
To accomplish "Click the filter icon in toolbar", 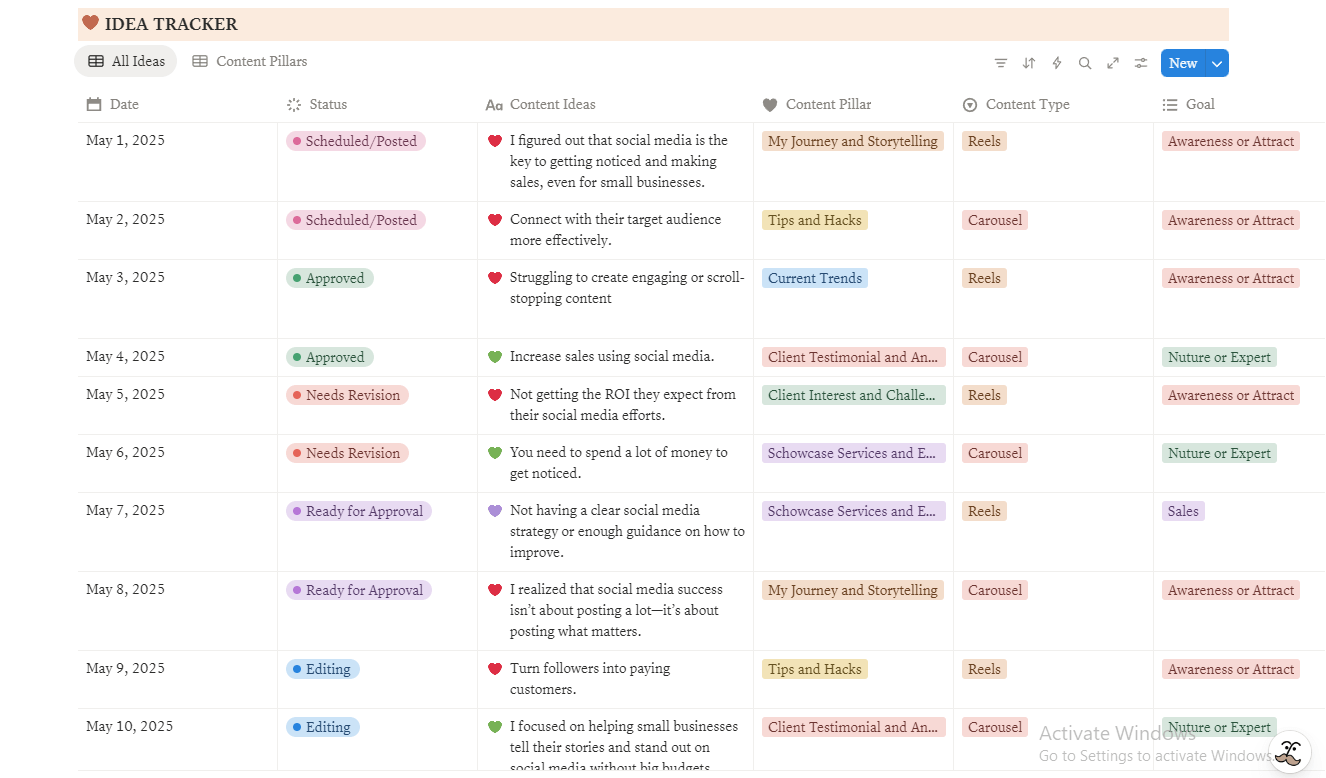I will [x=1000, y=63].
